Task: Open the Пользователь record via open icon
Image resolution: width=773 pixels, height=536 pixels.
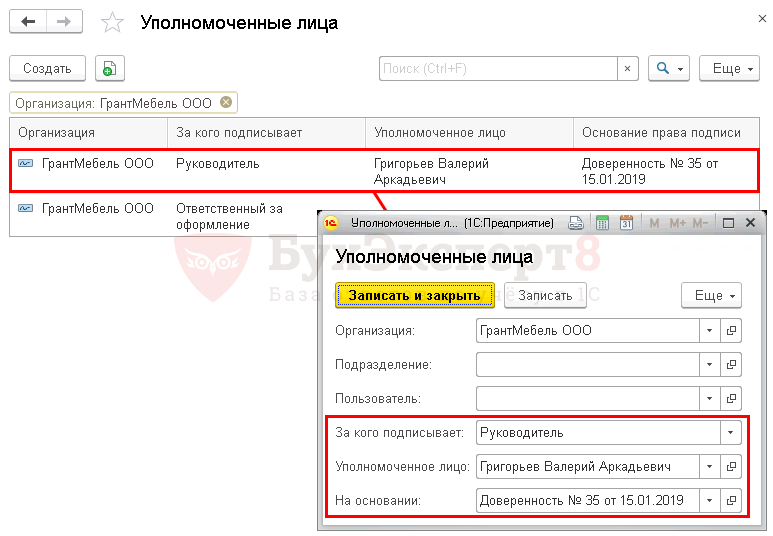Action: click(x=731, y=398)
